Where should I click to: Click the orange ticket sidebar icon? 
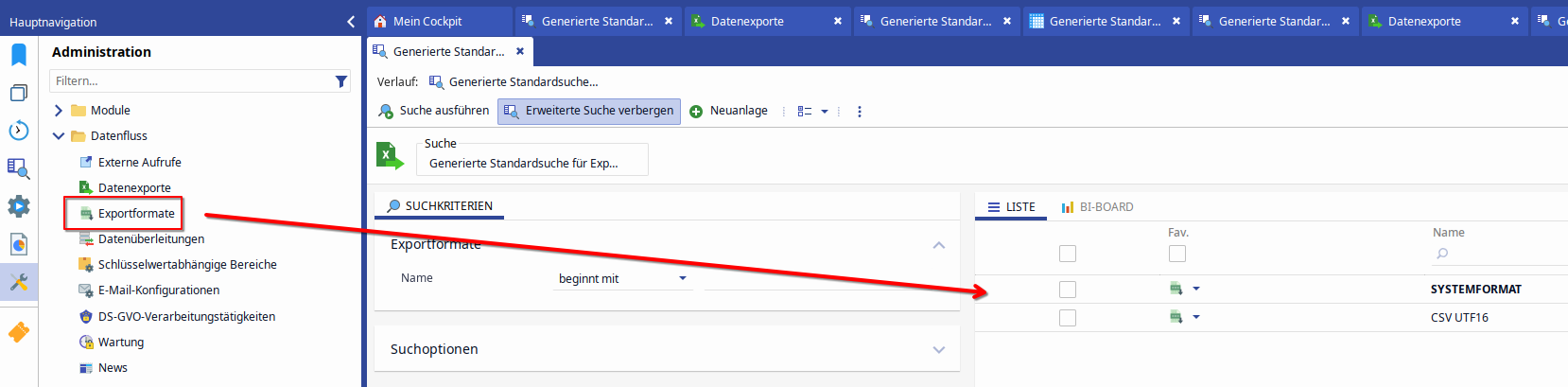(x=18, y=332)
